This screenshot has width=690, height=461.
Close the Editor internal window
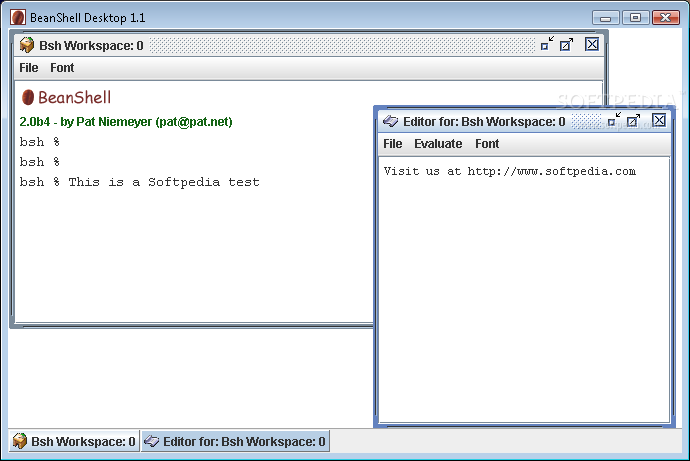(x=659, y=120)
